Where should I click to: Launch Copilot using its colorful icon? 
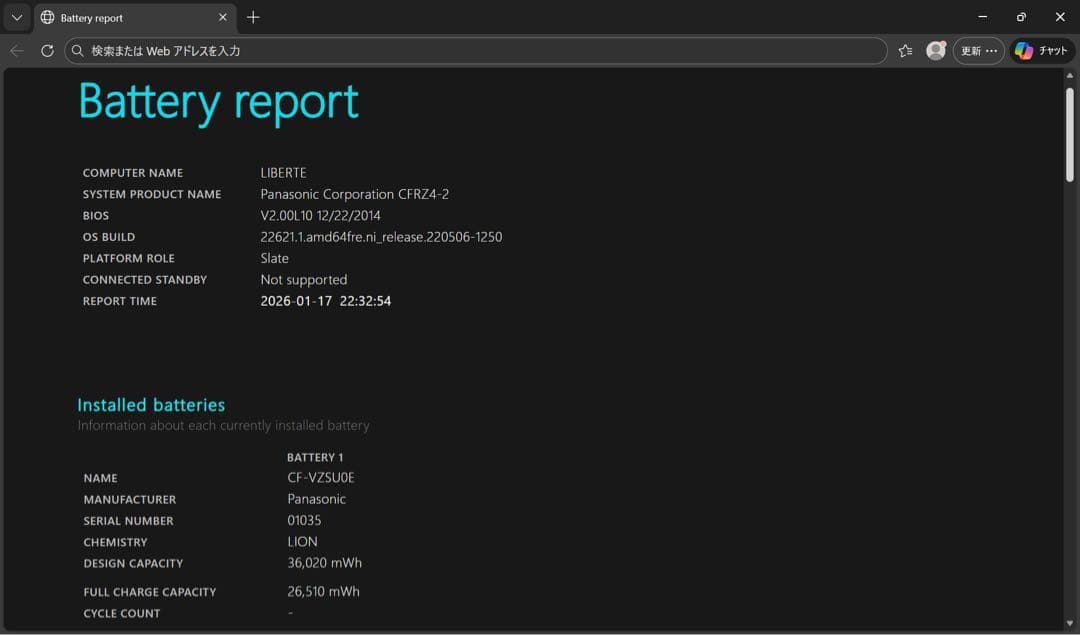pos(1022,50)
